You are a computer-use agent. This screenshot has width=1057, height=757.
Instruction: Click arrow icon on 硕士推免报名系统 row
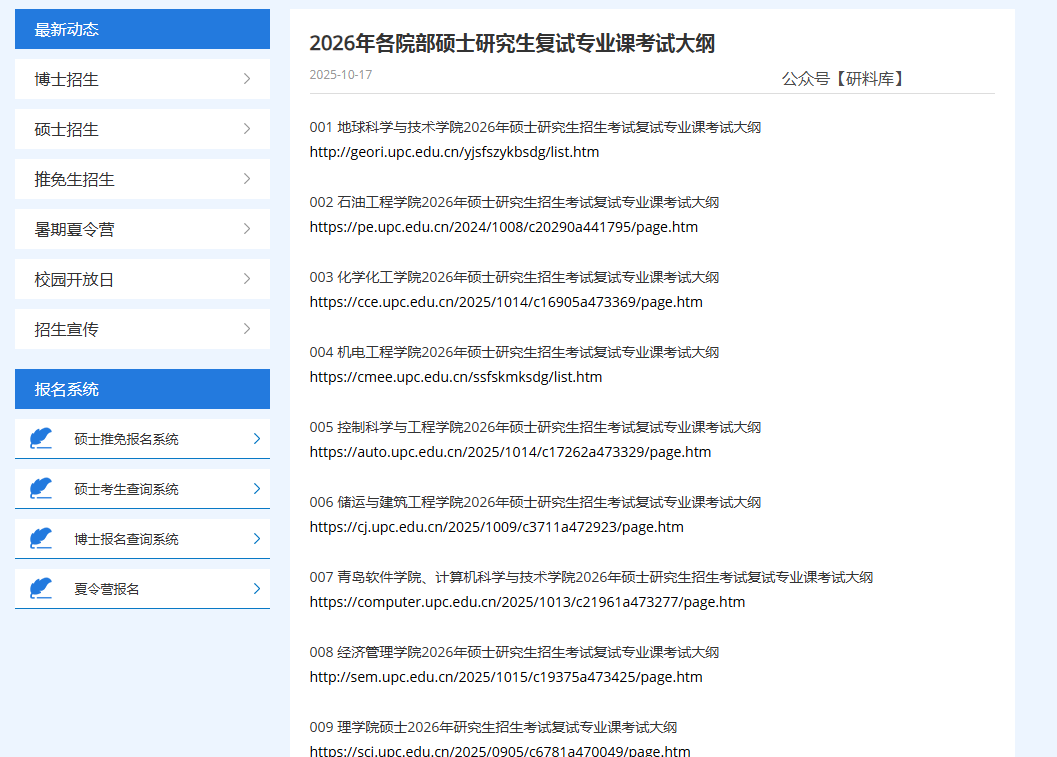click(256, 439)
